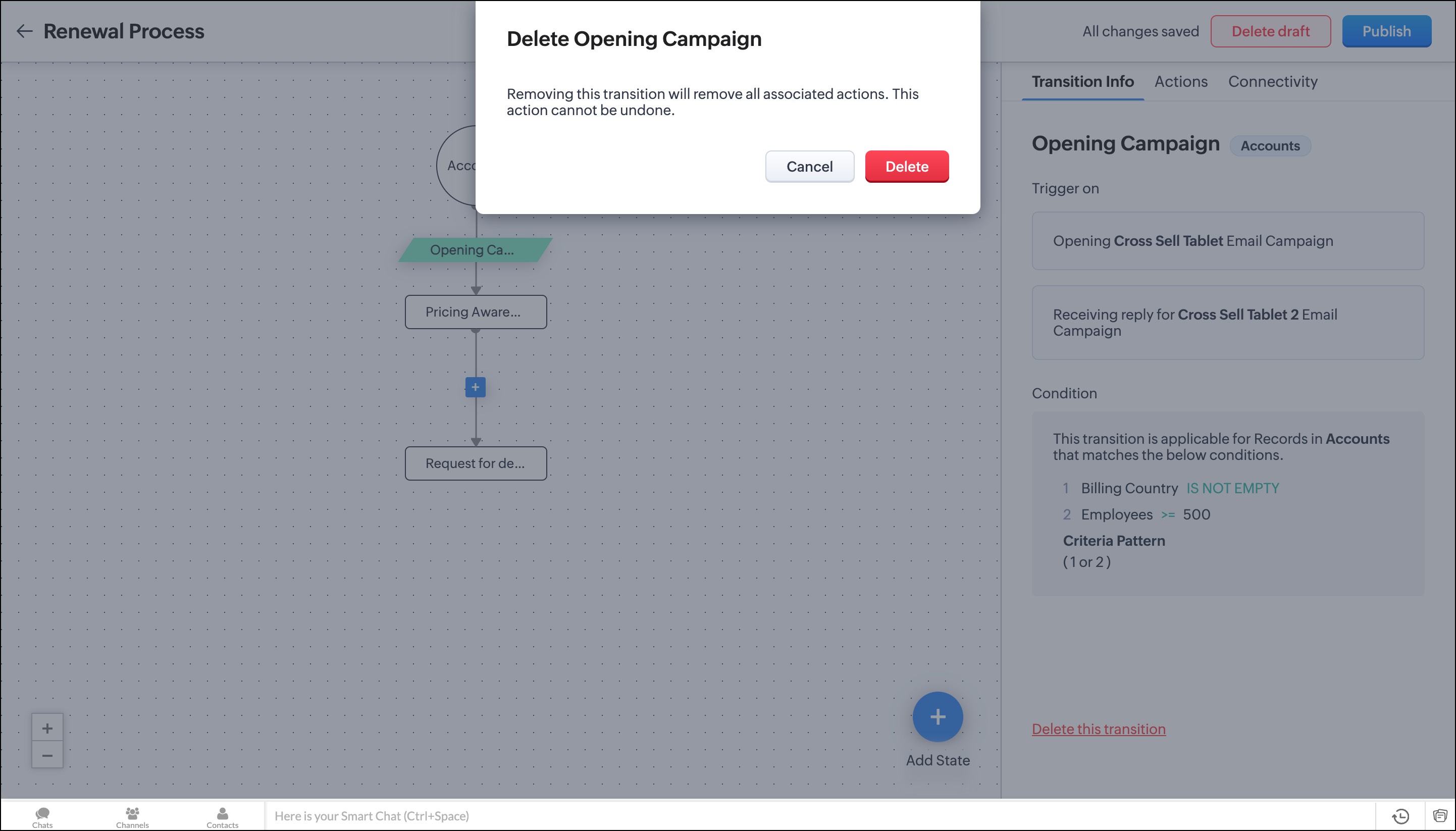
Task: Click the bottom-right chat window icon
Action: click(1439, 816)
